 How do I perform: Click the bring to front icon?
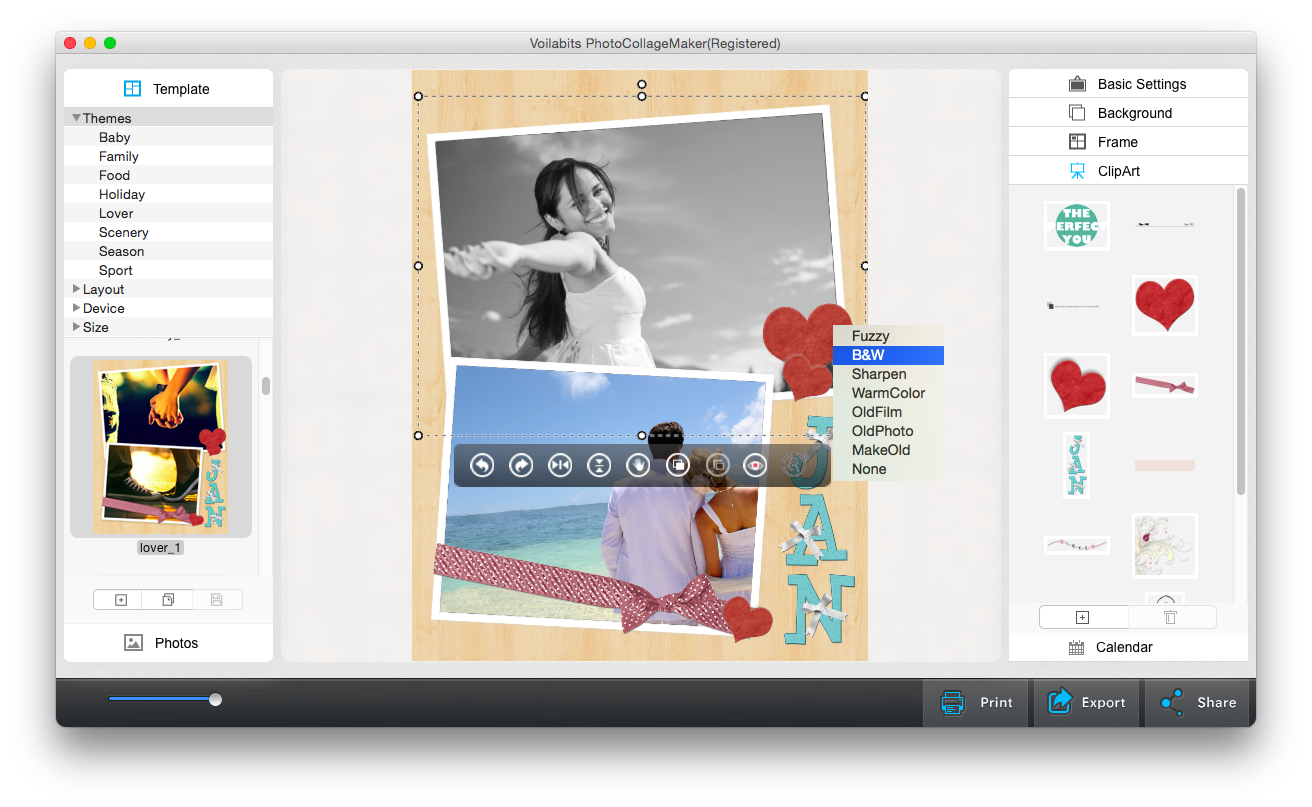tap(678, 465)
